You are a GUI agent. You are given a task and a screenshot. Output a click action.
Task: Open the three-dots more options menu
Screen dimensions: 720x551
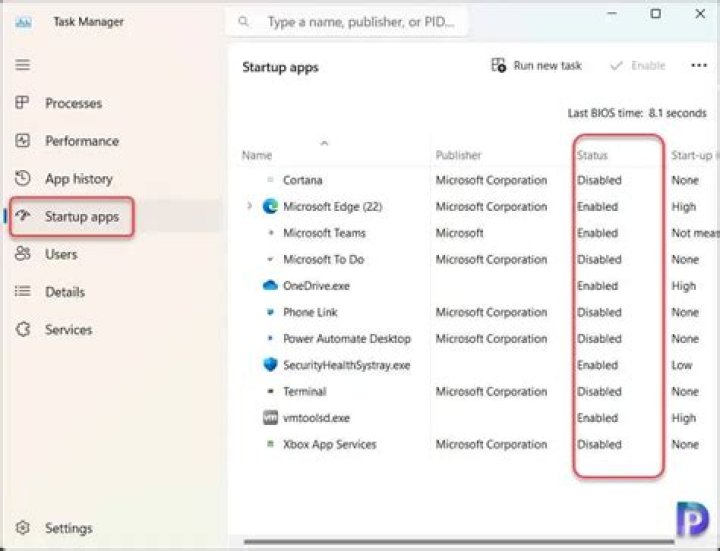699,66
